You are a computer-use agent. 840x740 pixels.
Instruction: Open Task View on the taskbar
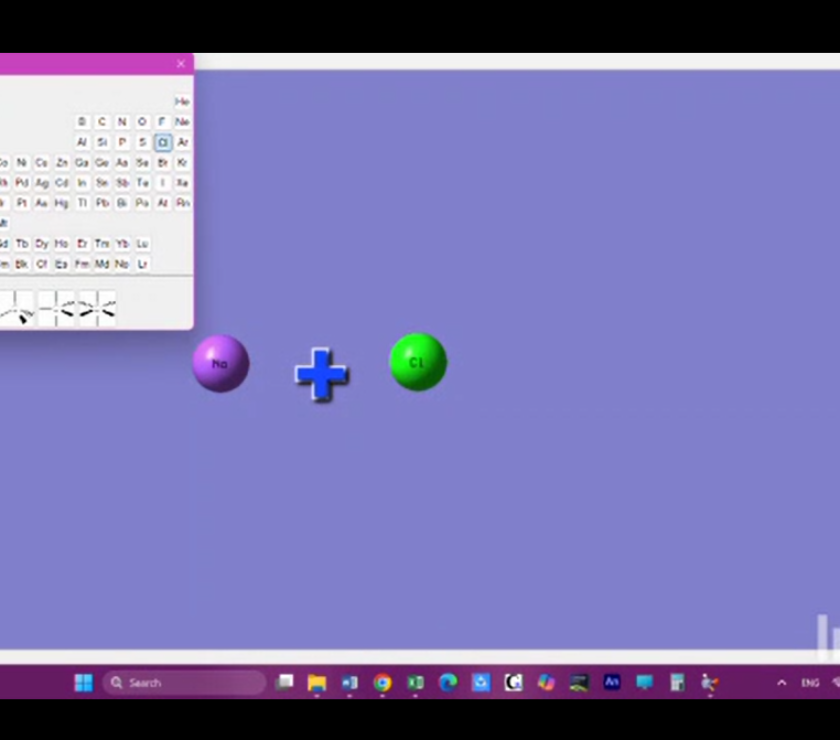click(284, 682)
